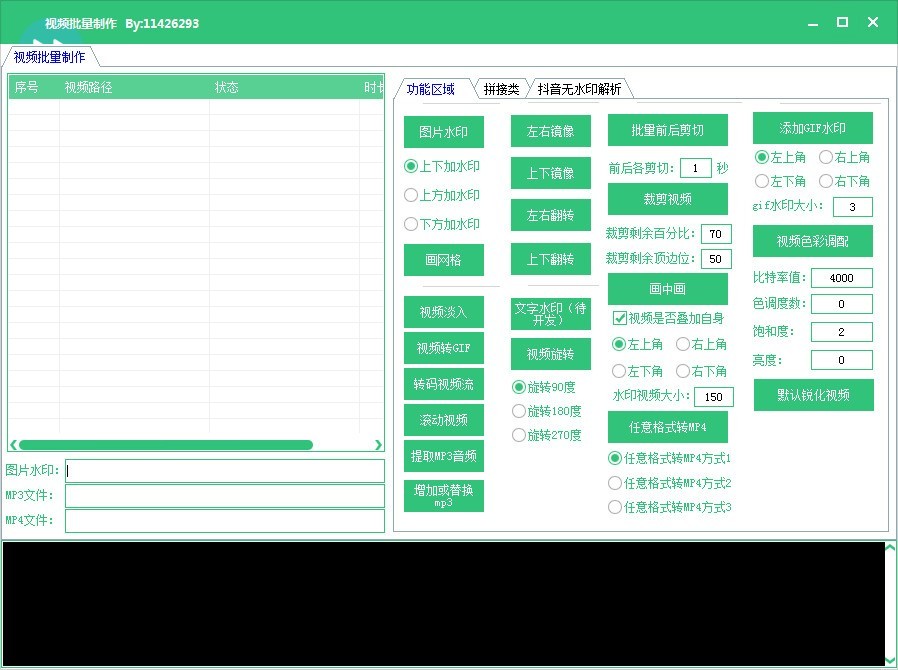The width and height of the screenshot is (898, 670).
Task: Click the 任意格式转MP4 button
Action: (668, 427)
